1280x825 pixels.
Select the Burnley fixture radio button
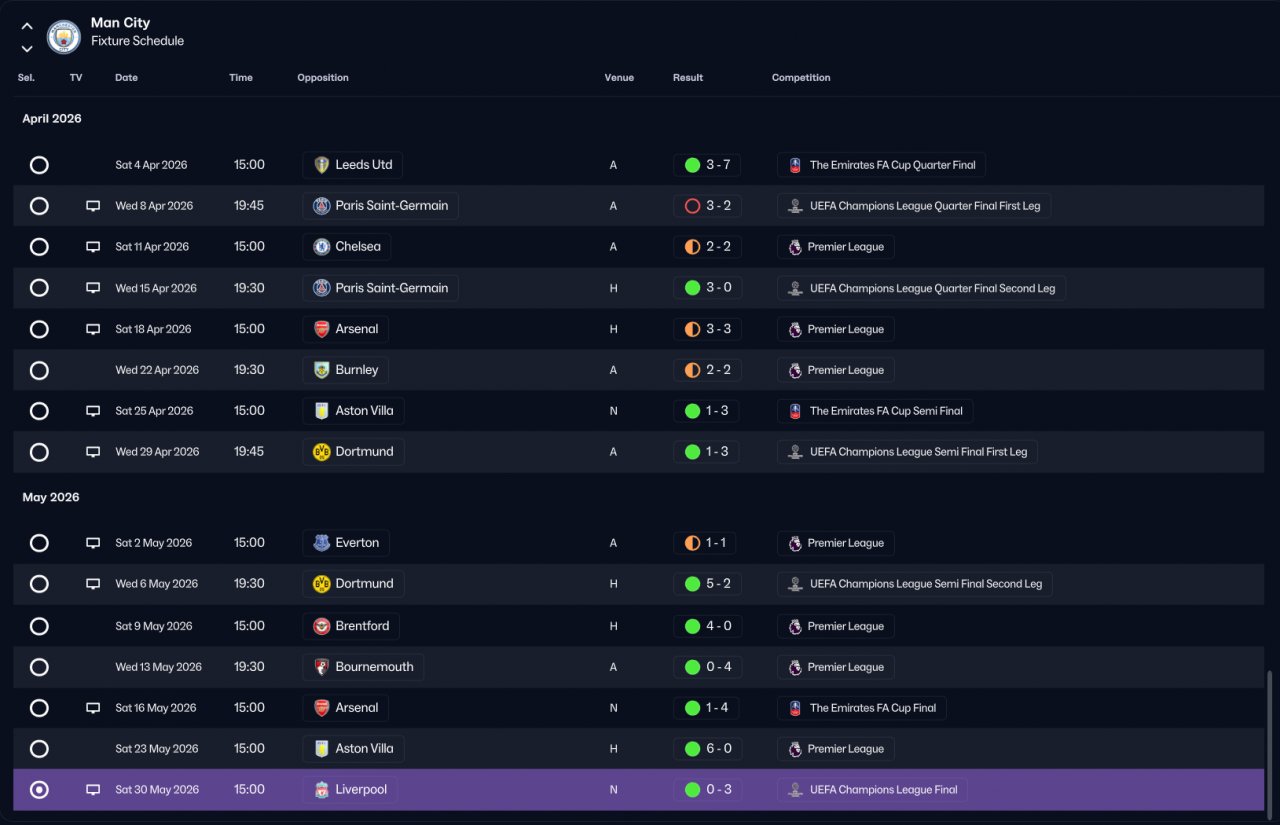(x=39, y=370)
